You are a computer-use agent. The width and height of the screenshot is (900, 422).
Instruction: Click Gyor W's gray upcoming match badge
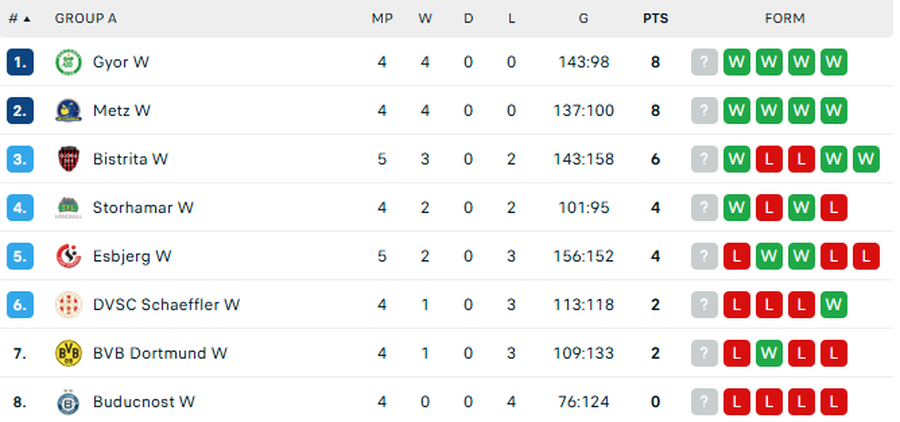704,62
